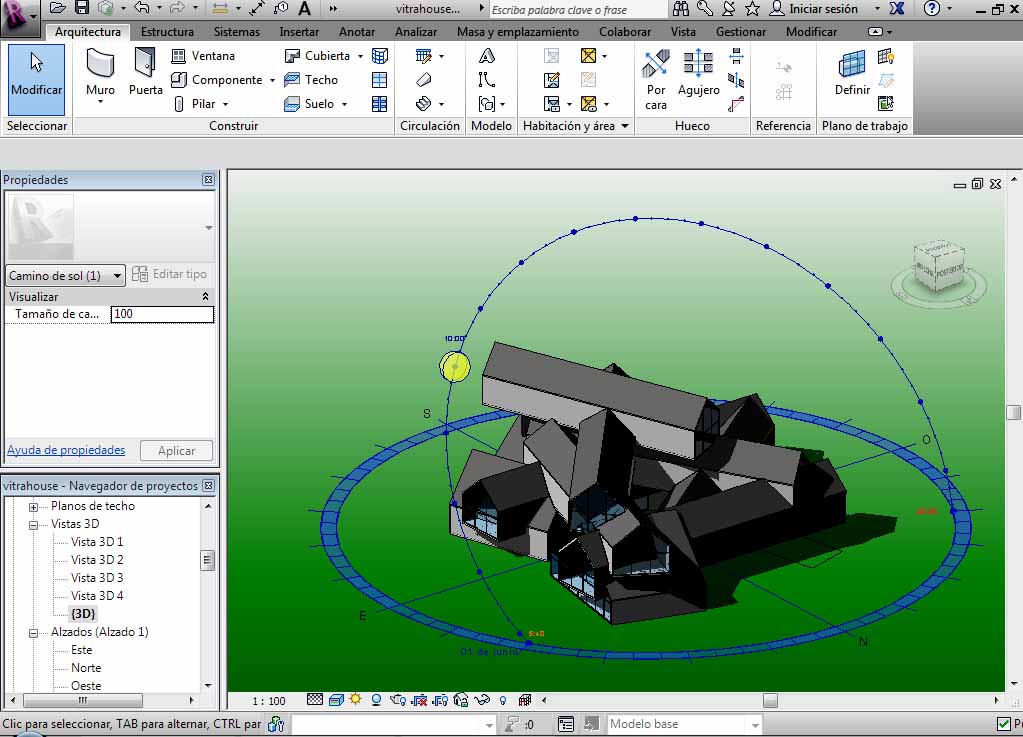Viewport: 1023px width, 737px height.
Task: Expand the Habitación y área panel
Action: click(x=625, y=126)
